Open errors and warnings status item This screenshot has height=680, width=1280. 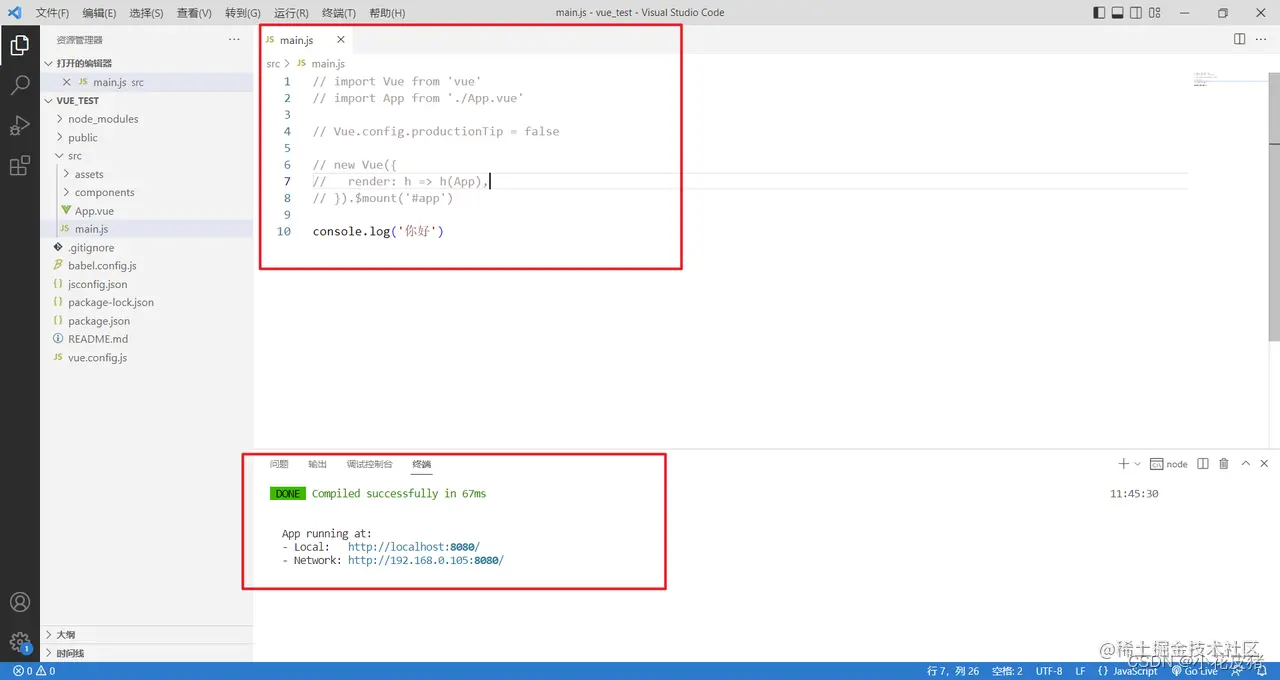coord(34,671)
